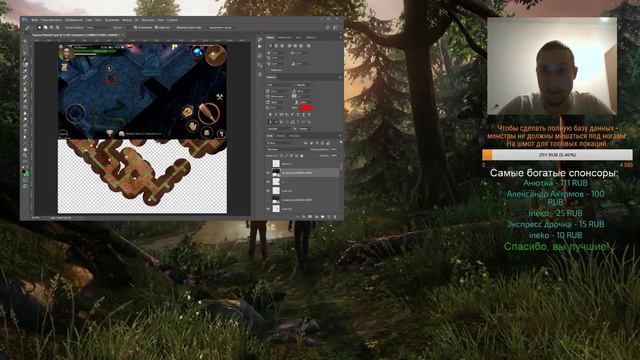Viewport: 640px width, 360px height.
Task: Select the Clone Stamp tool
Action: point(25,89)
